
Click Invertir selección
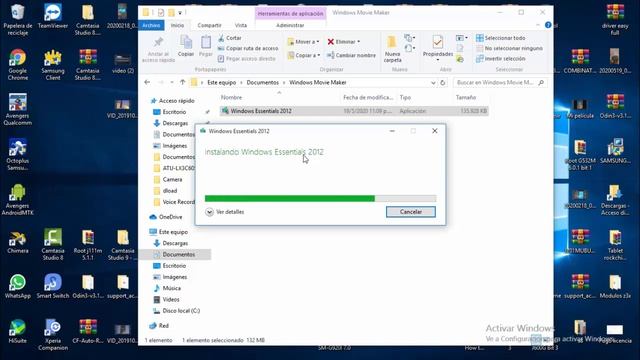[500, 59]
